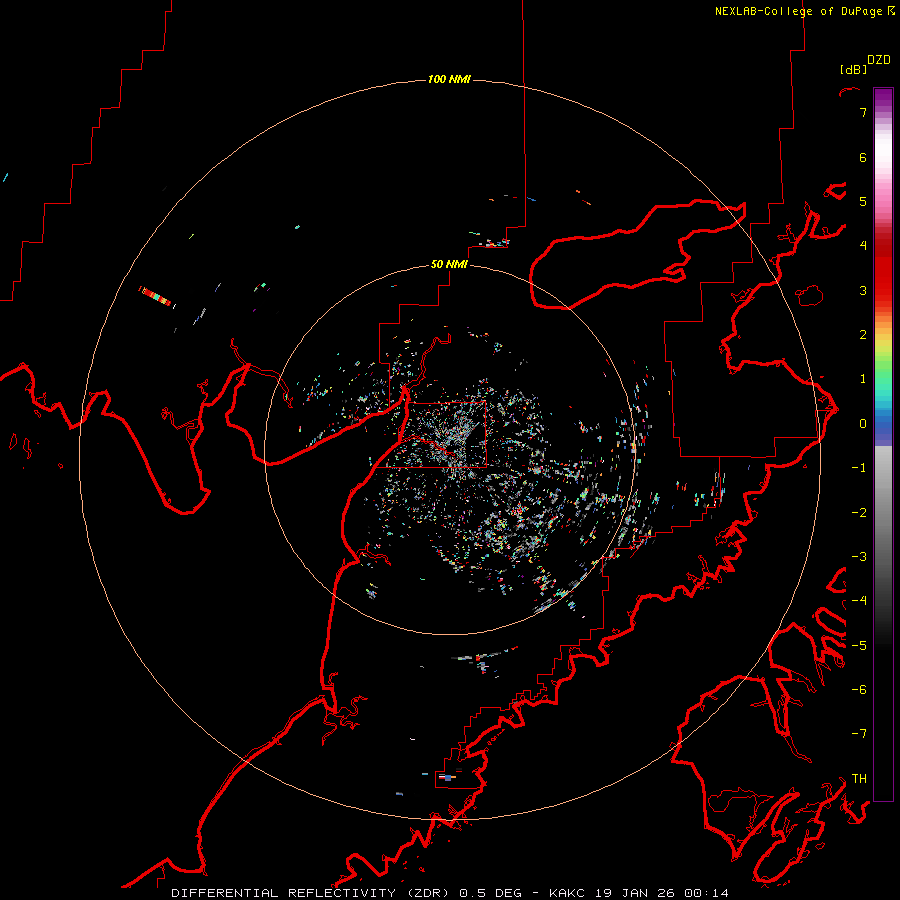Click the striped multicolor echo bar northwest

(156, 296)
